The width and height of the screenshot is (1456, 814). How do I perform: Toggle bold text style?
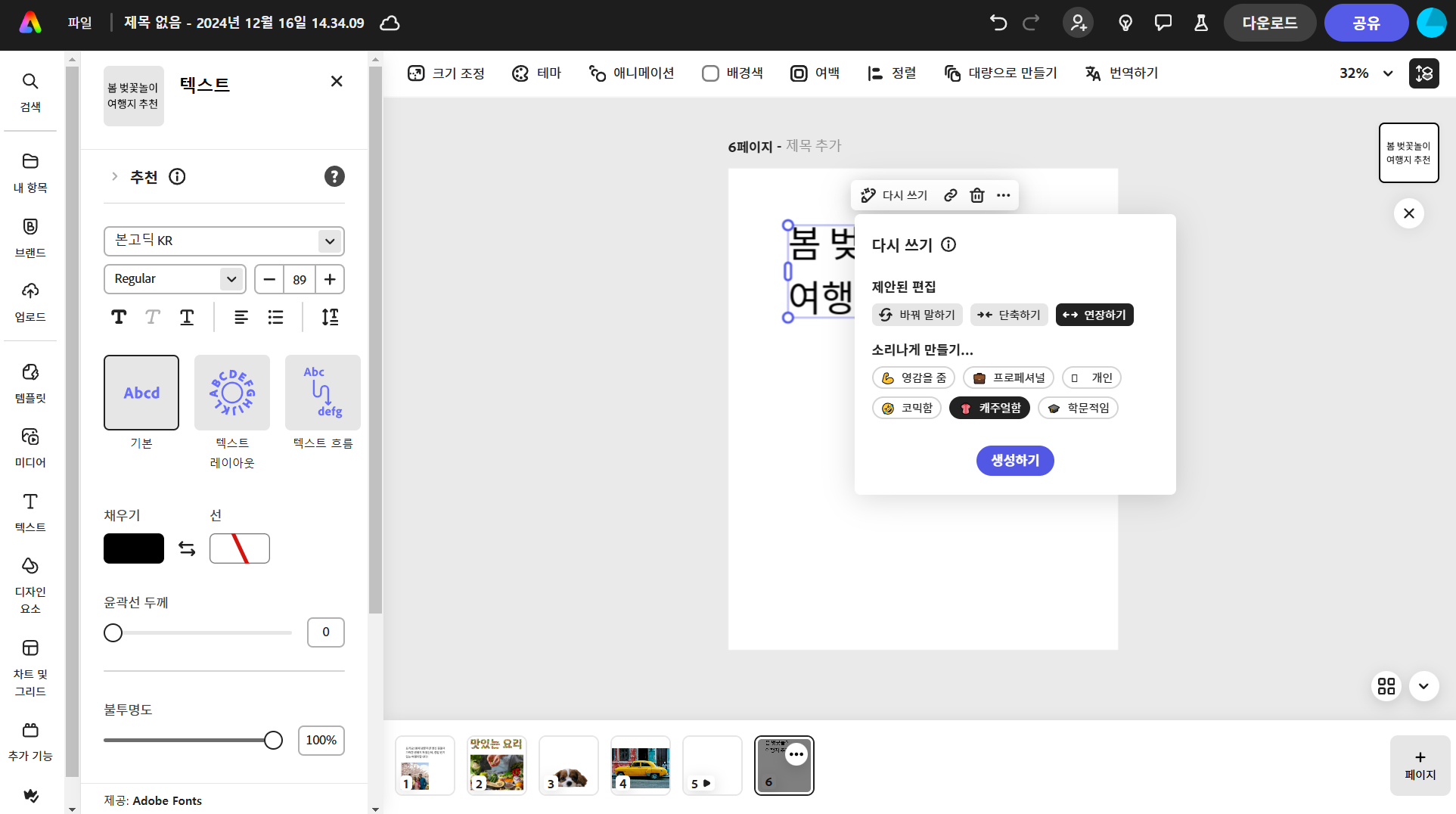[119, 317]
